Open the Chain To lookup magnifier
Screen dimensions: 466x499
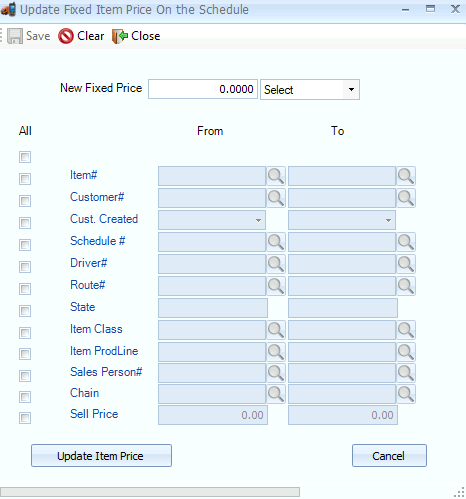tap(406, 394)
